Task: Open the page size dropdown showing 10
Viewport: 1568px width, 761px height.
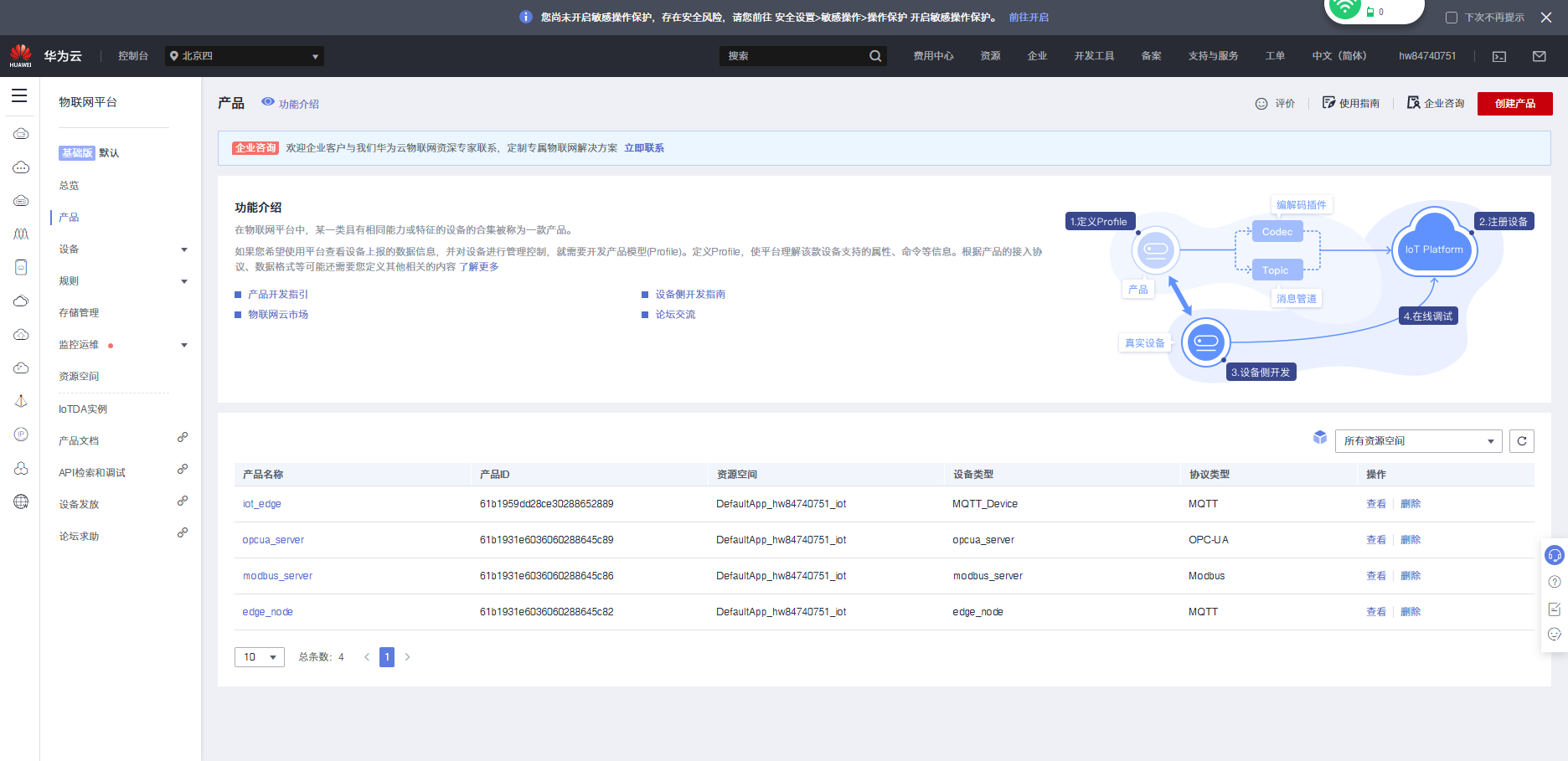Action: pyautogui.click(x=260, y=657)
